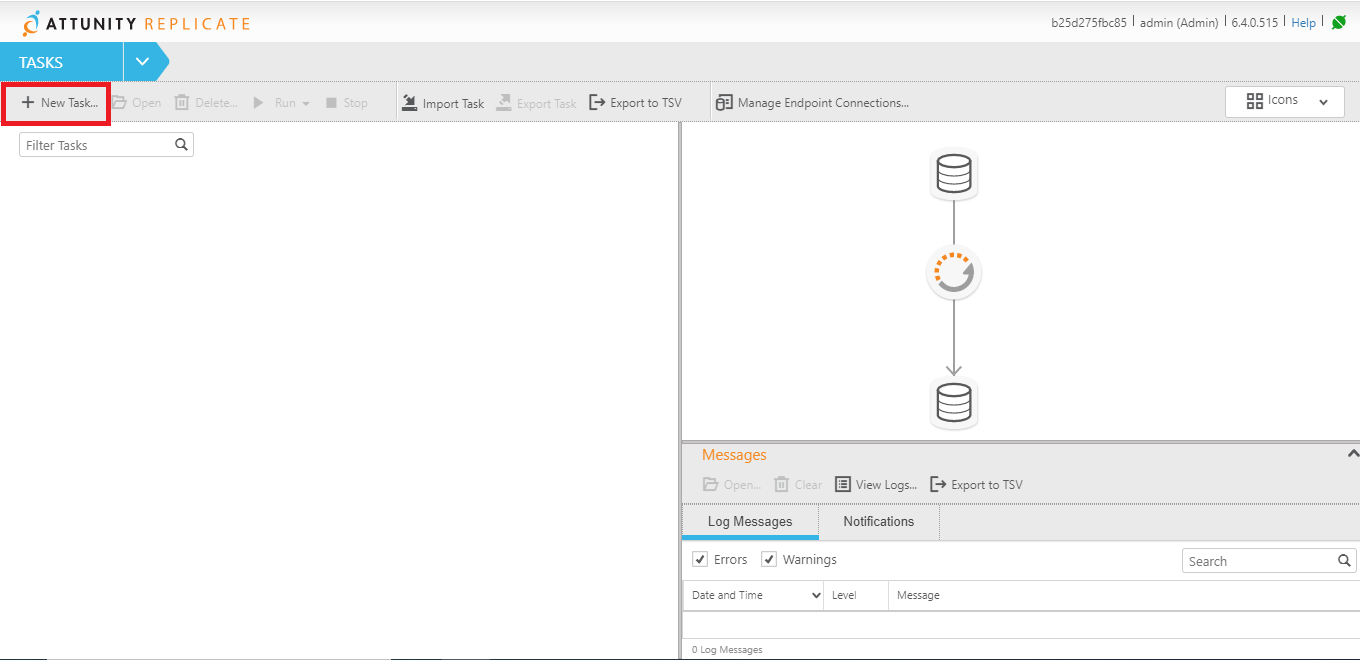Viewport: 1360px width, 660px height.
Task: Select the TASKS tab header
Action: point(61,62)
